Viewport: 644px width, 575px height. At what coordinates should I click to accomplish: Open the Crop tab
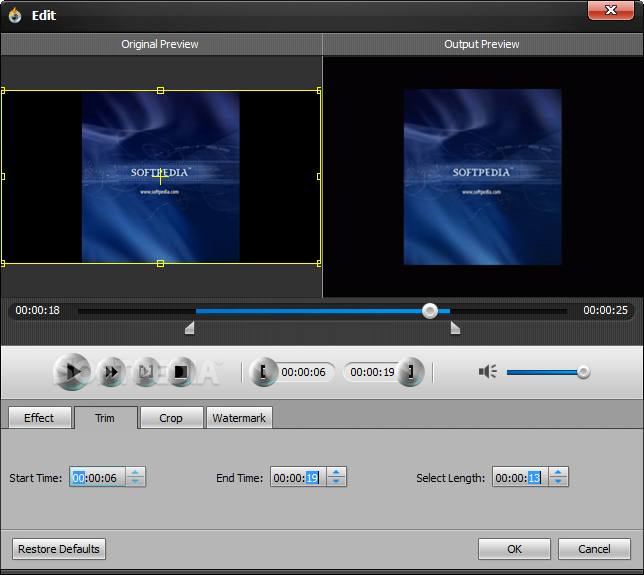pos(171,418)
